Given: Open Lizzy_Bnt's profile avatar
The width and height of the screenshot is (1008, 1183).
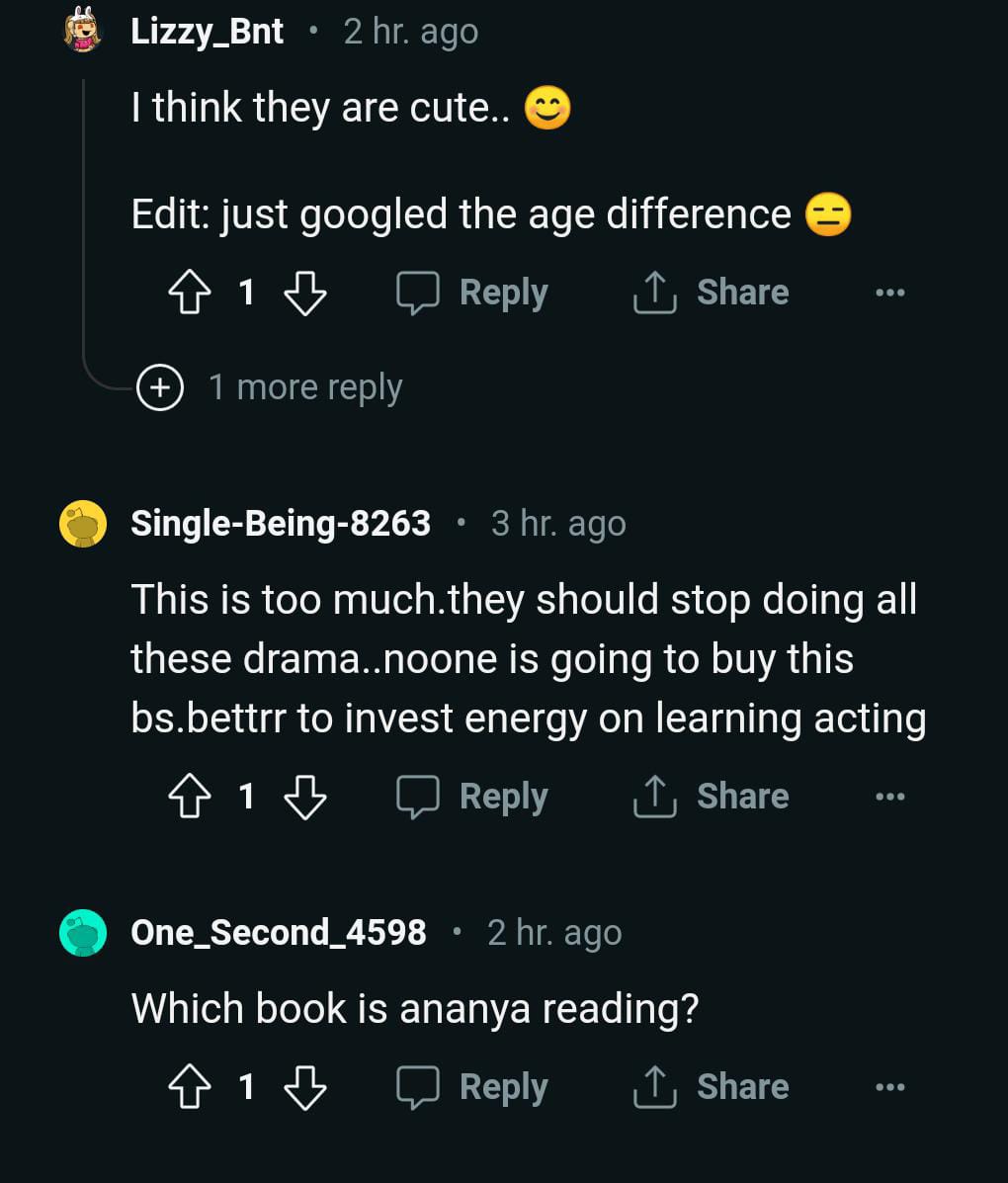Looking at the screenshot, I should [82, 30].
